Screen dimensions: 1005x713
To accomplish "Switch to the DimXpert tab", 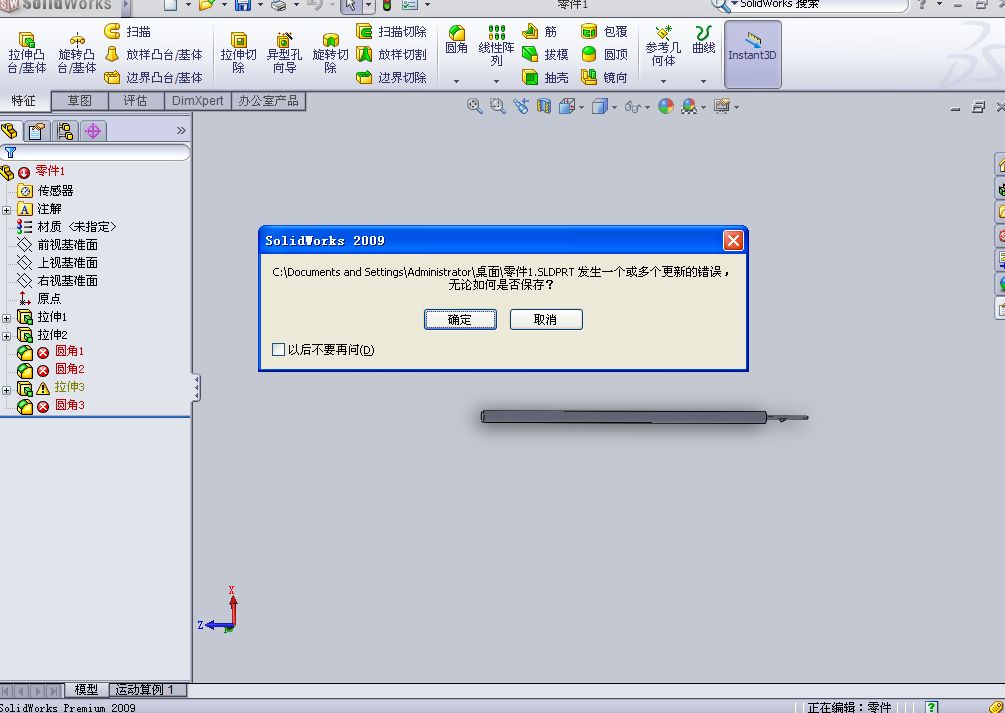I will point(197,101).
